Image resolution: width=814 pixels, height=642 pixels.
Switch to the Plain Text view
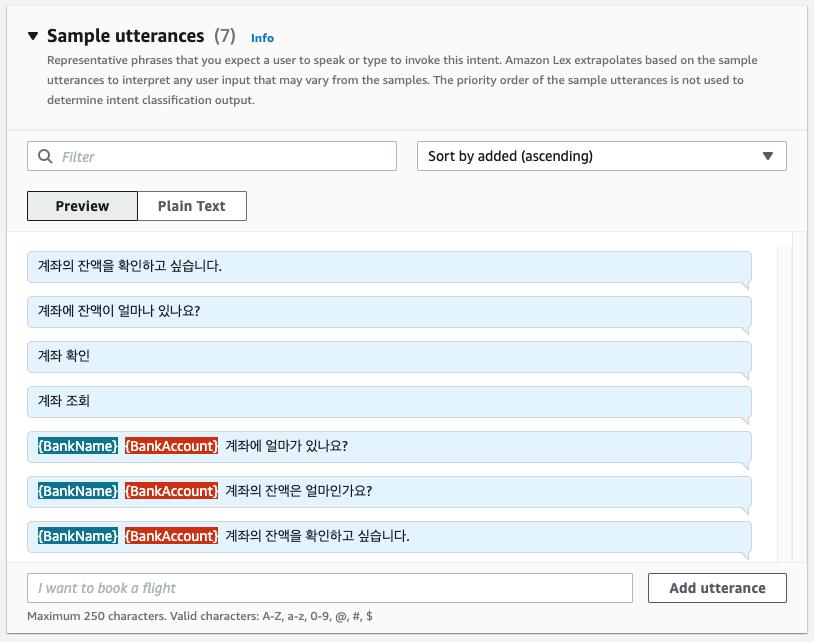coord(192,206)
